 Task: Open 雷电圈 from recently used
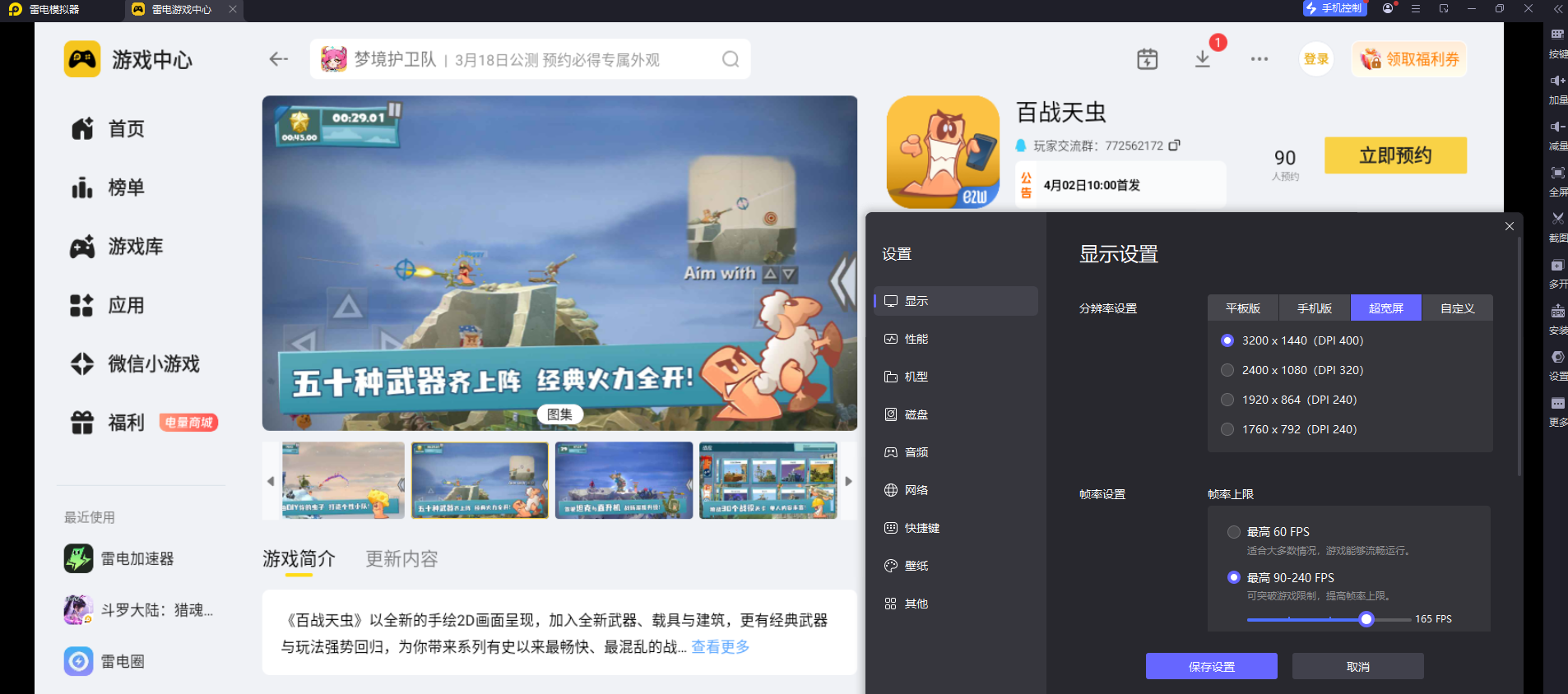point(104,661)
